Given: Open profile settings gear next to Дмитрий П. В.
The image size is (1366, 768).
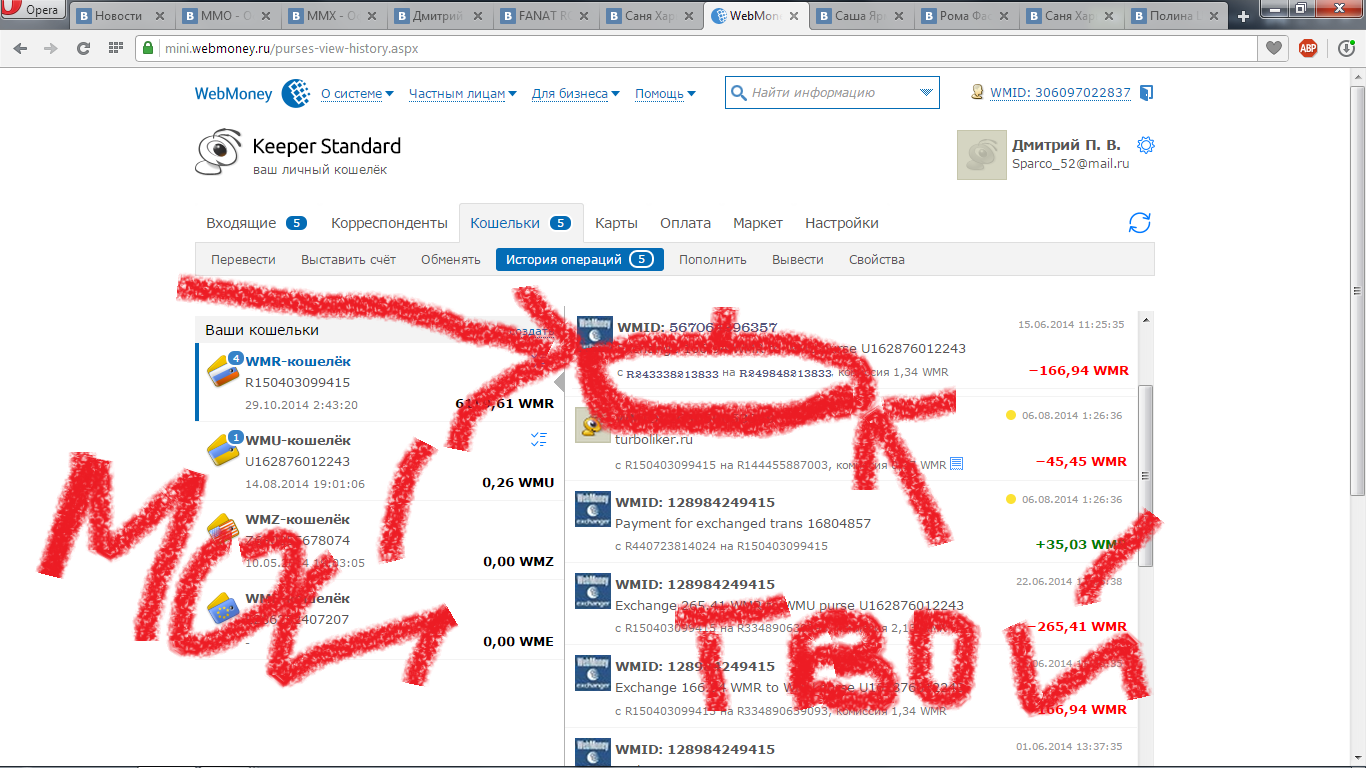Looking at the screenshot, I should tap(1146, 145).
